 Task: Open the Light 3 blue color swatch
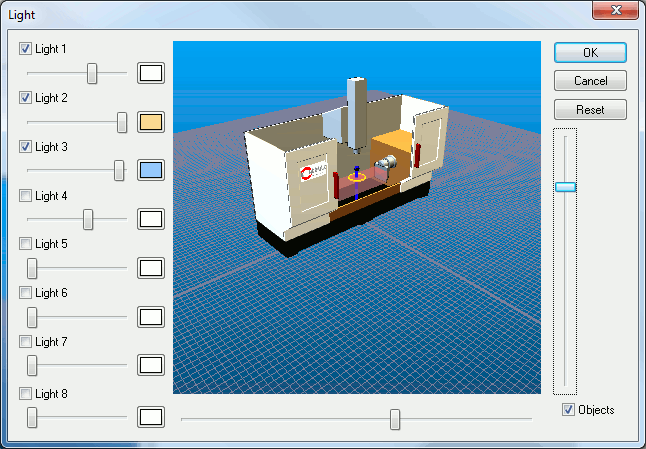coord(151,171)
